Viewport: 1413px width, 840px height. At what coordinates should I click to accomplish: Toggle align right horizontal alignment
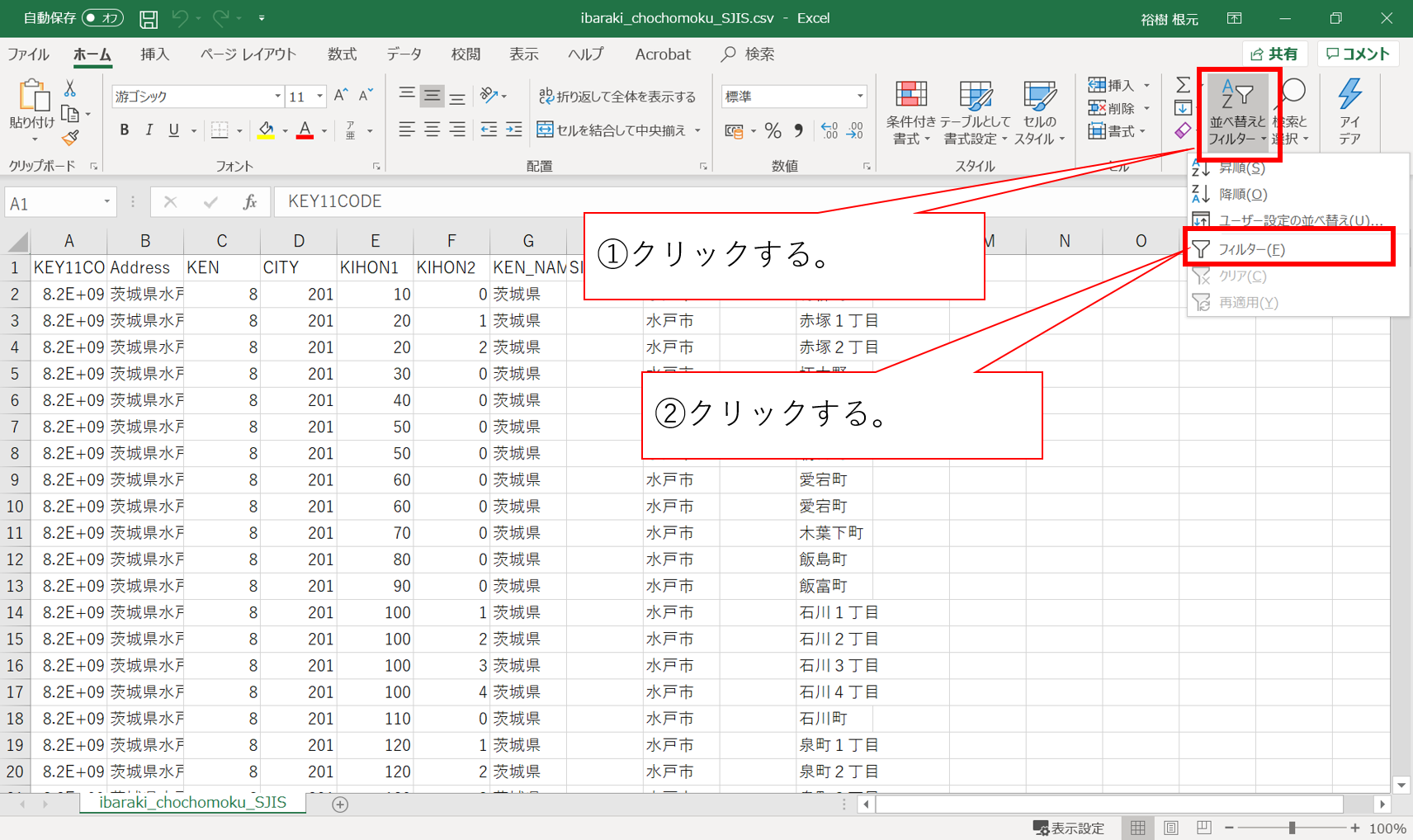point(456,130)
